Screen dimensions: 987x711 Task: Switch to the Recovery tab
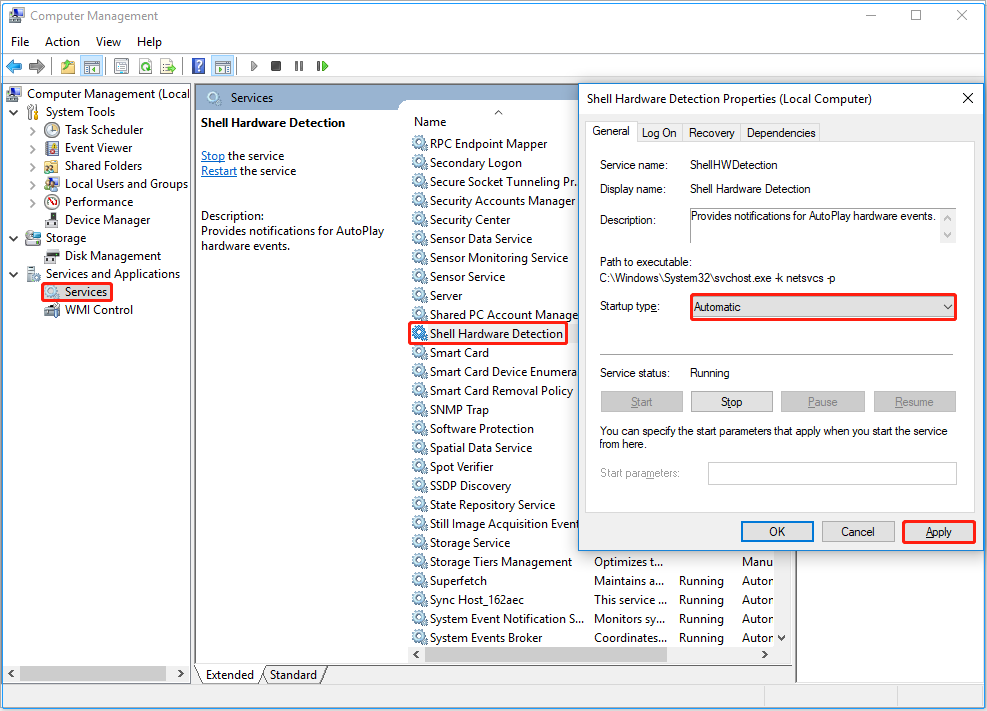(710, 132)
